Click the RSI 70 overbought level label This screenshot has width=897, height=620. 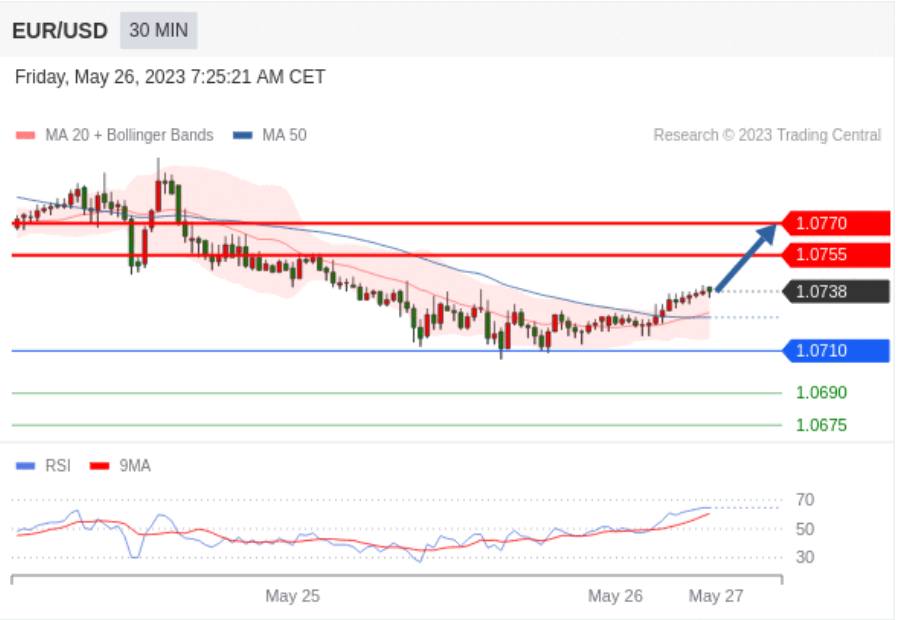[x=805, y=500]
